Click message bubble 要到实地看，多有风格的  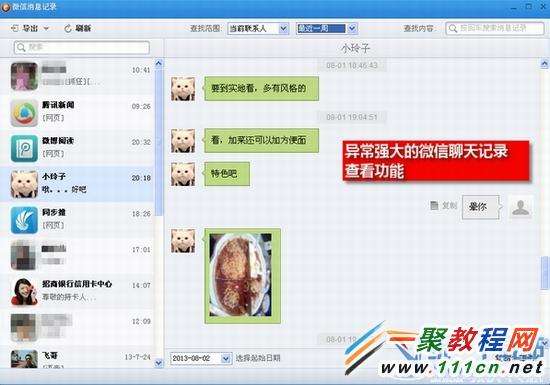[262, 89]
